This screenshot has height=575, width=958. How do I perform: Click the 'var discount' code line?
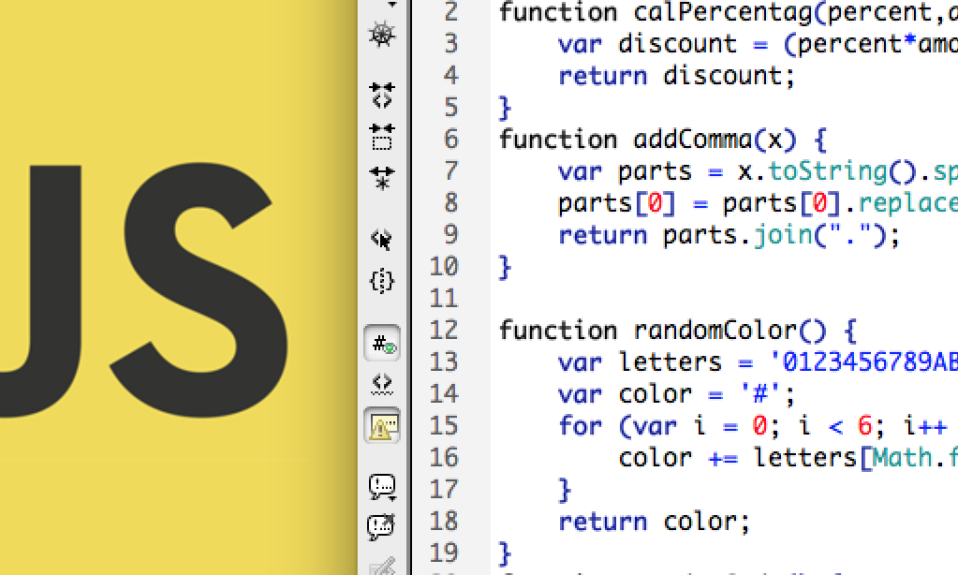tap(758, 44)
